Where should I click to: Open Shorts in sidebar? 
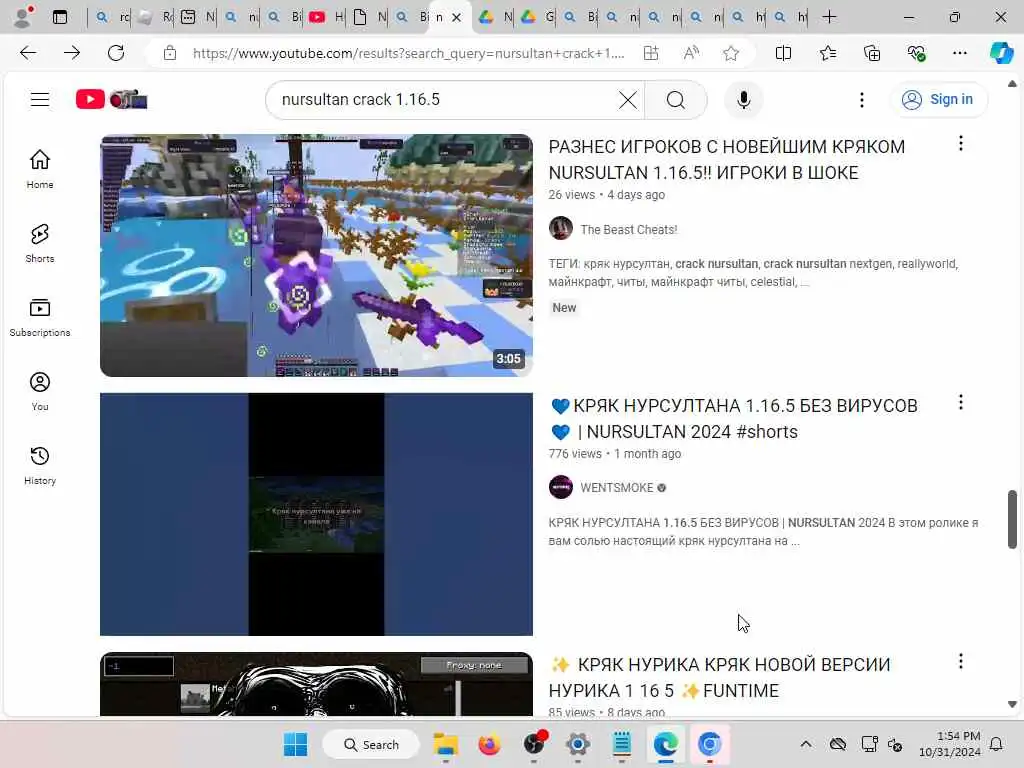tap(40, 243)
